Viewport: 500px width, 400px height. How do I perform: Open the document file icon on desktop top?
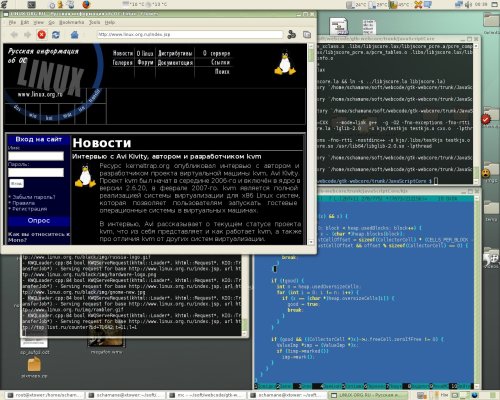click(339, 26)
